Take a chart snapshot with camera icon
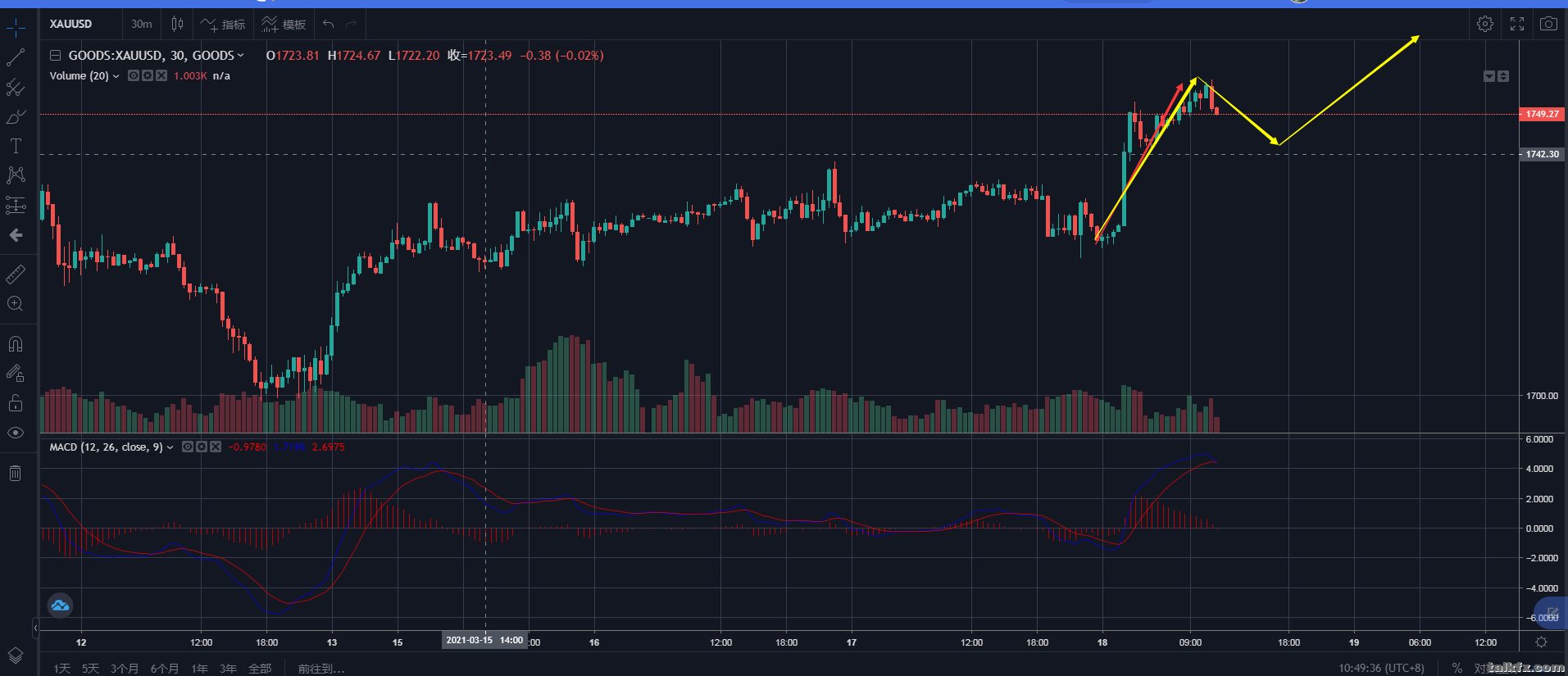 pyautogui.click(x=1548, y=24)
